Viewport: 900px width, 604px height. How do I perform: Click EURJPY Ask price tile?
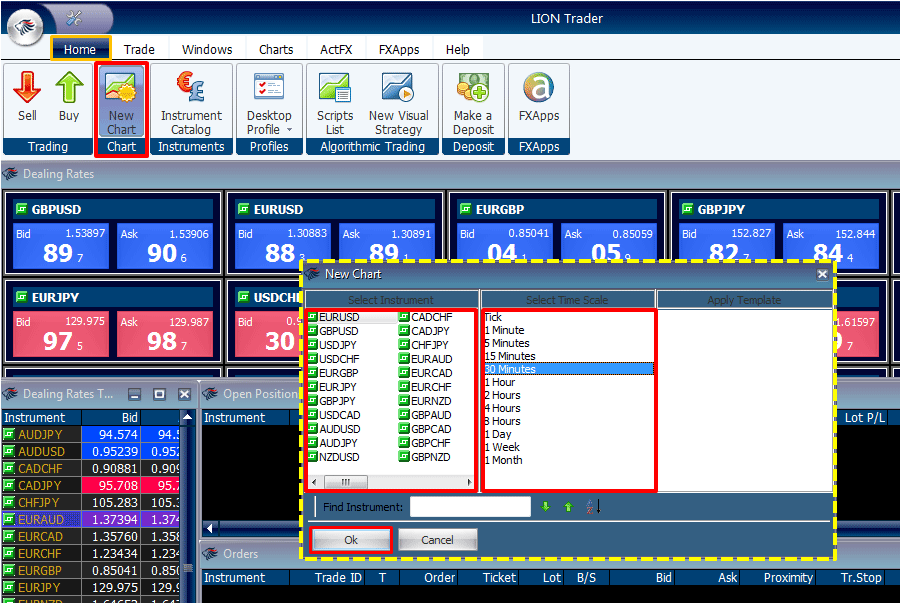pyautogui.click(x=165, y=334)
